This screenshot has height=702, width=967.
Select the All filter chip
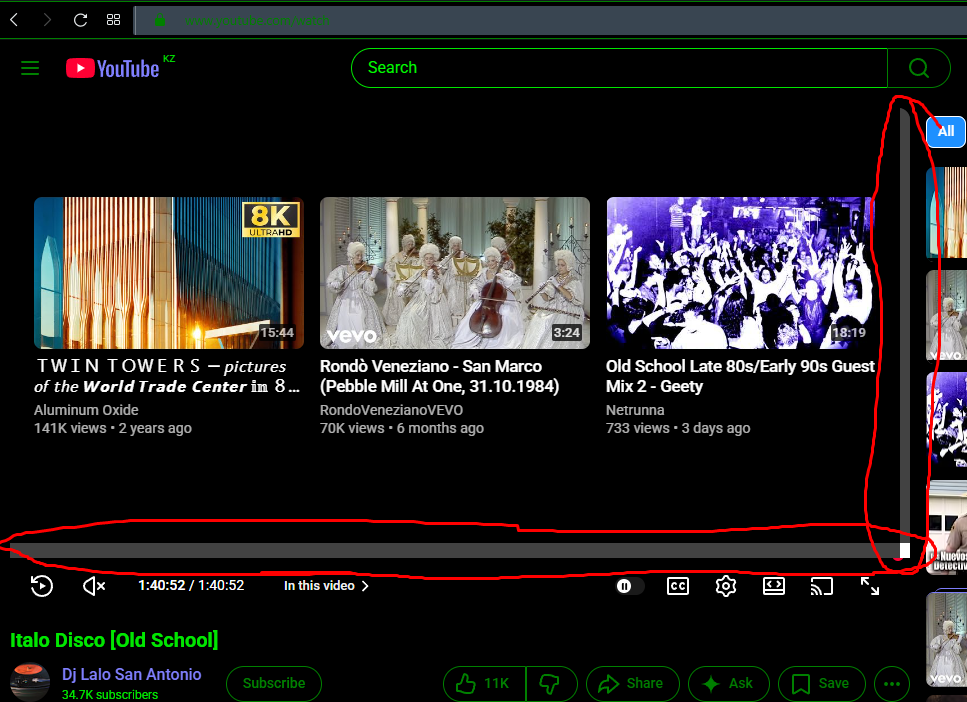[945, 131]
